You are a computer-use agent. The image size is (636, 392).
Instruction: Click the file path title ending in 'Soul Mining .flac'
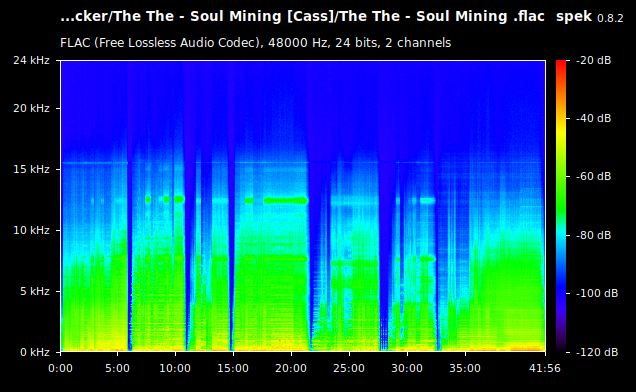point(302,17)
